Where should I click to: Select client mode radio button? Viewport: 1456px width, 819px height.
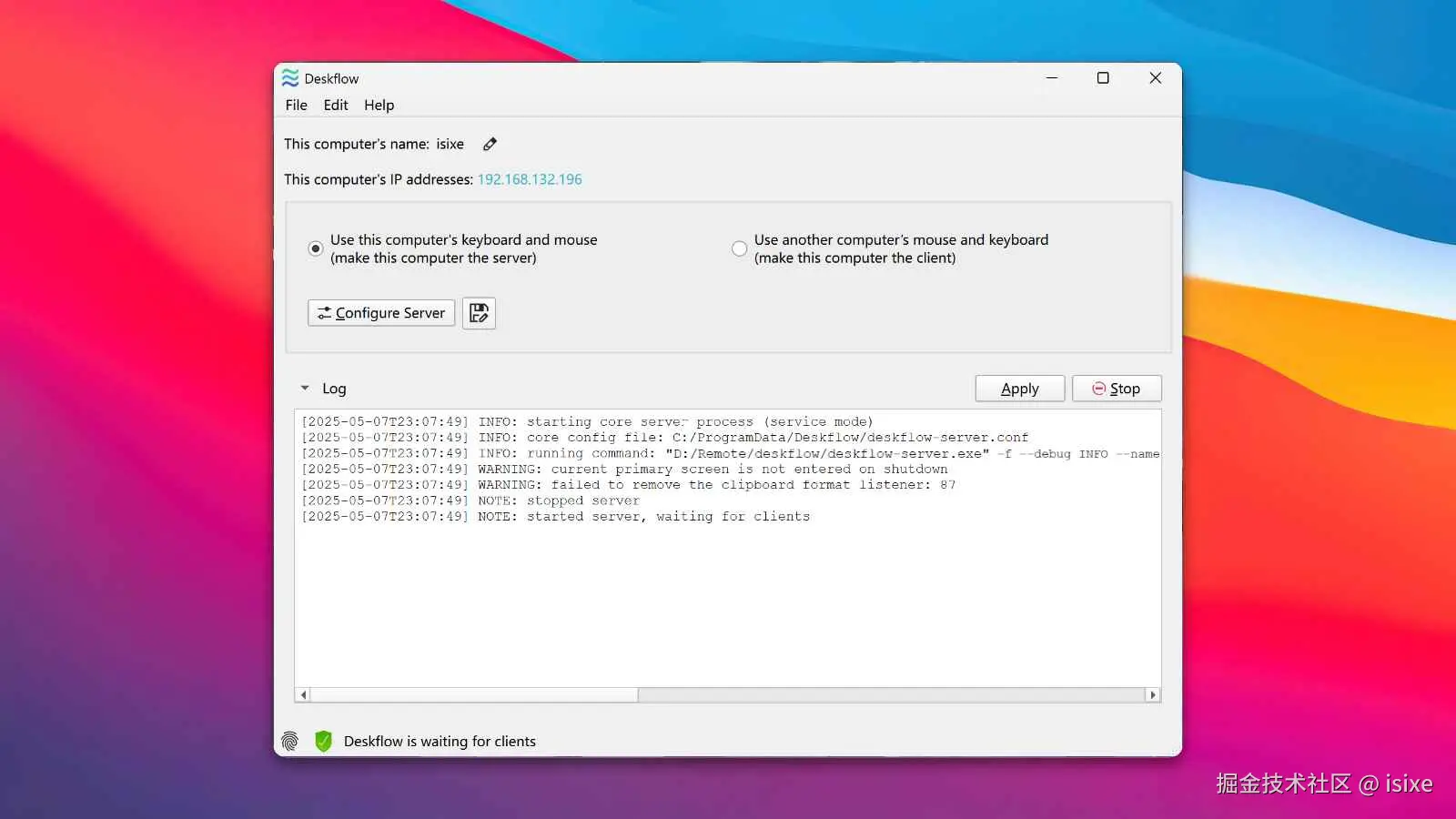[x=740, y=248]
